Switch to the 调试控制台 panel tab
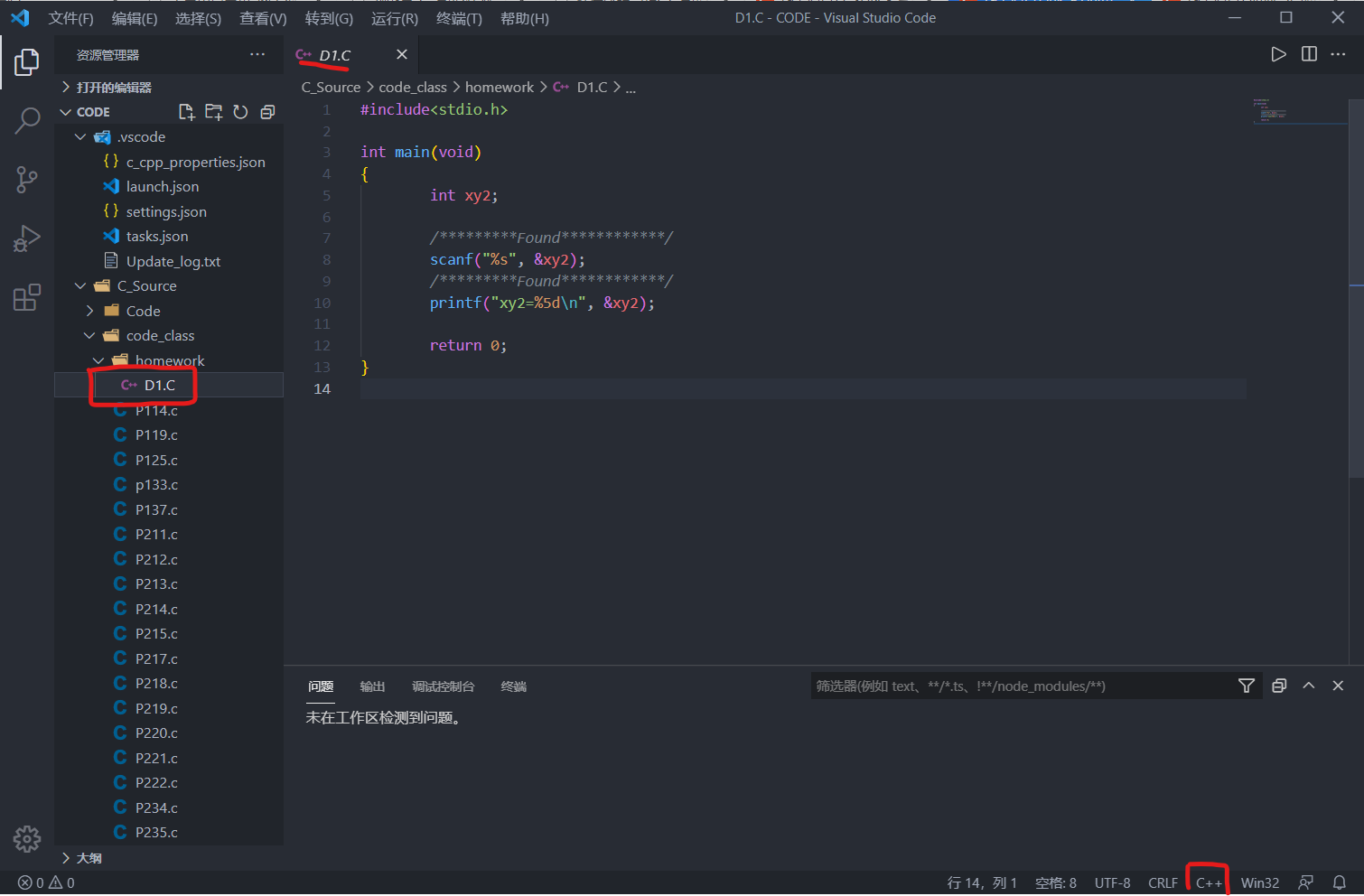 [443, 686]
